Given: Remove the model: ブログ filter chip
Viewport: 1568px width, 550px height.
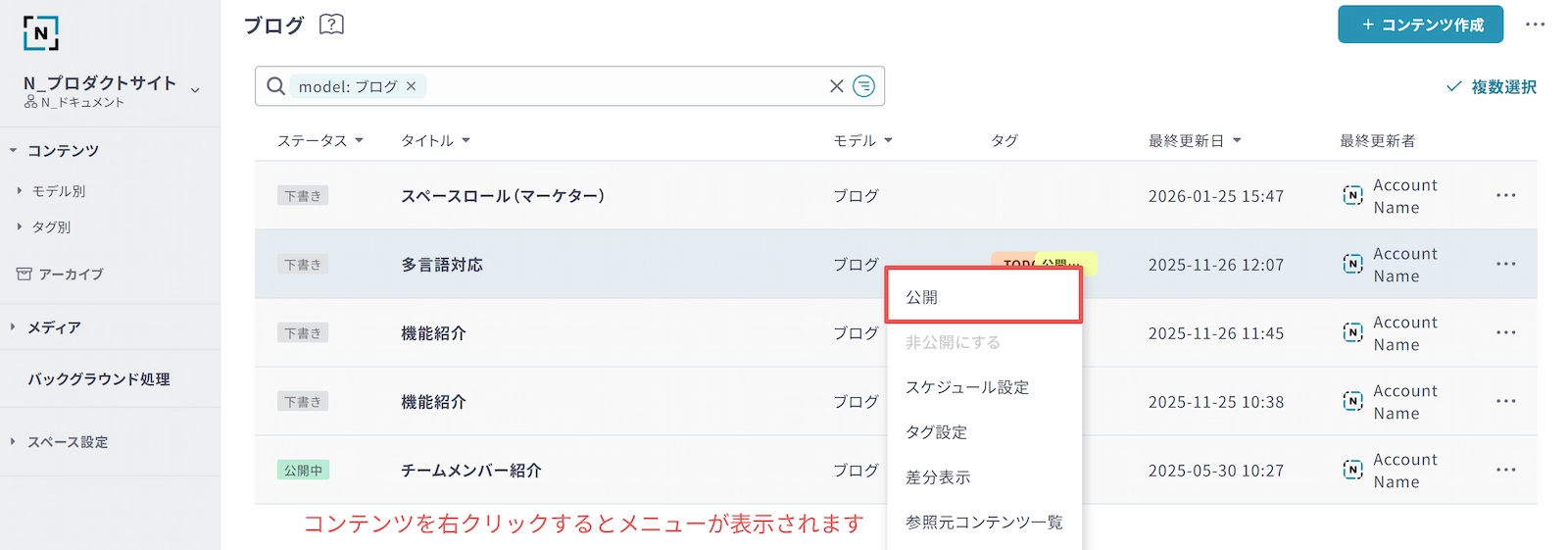Looking at the screenshot, I should point(412,86).
